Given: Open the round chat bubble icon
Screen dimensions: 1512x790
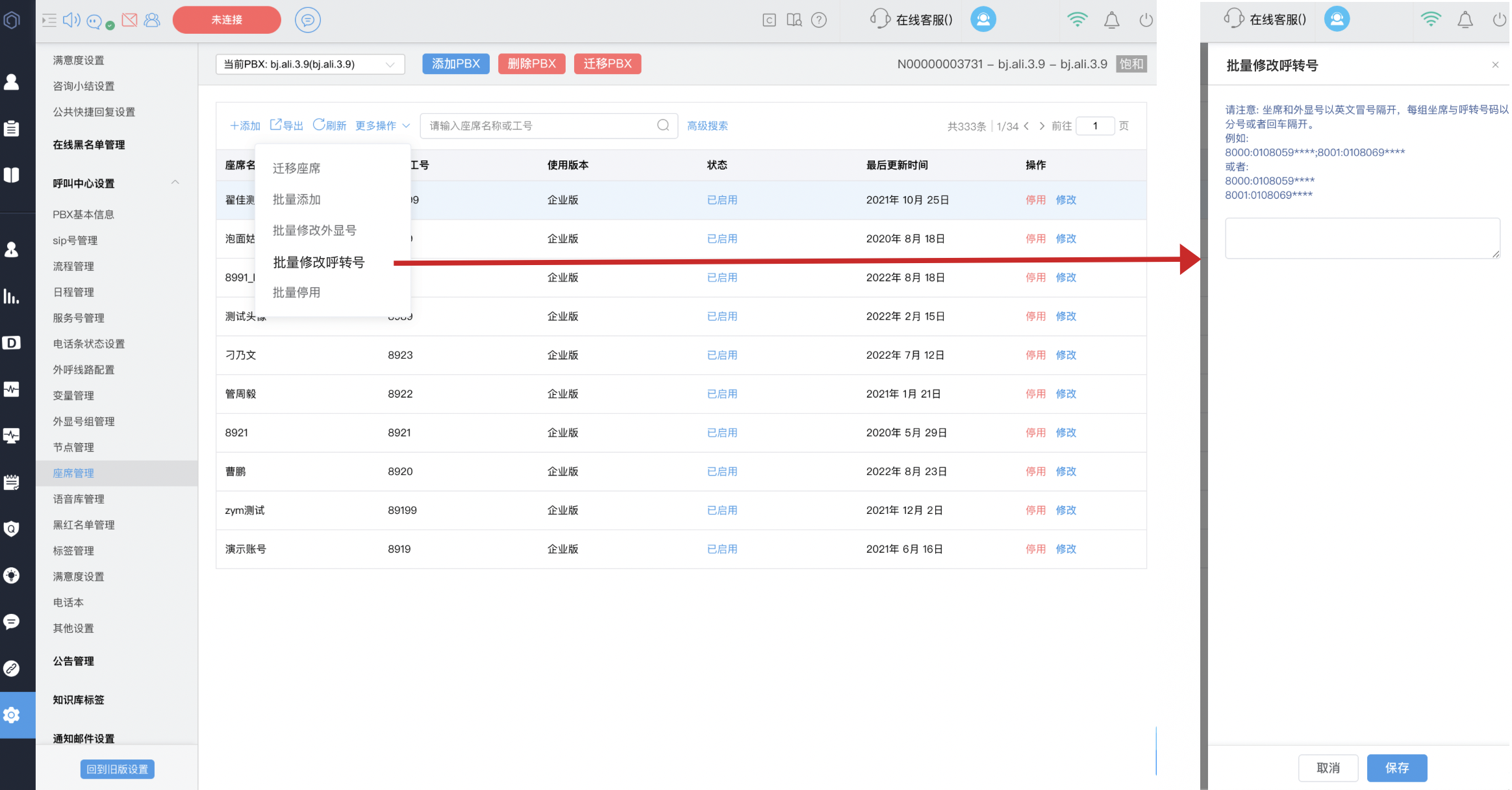Looking at the screenshot, I should [307, 20].
